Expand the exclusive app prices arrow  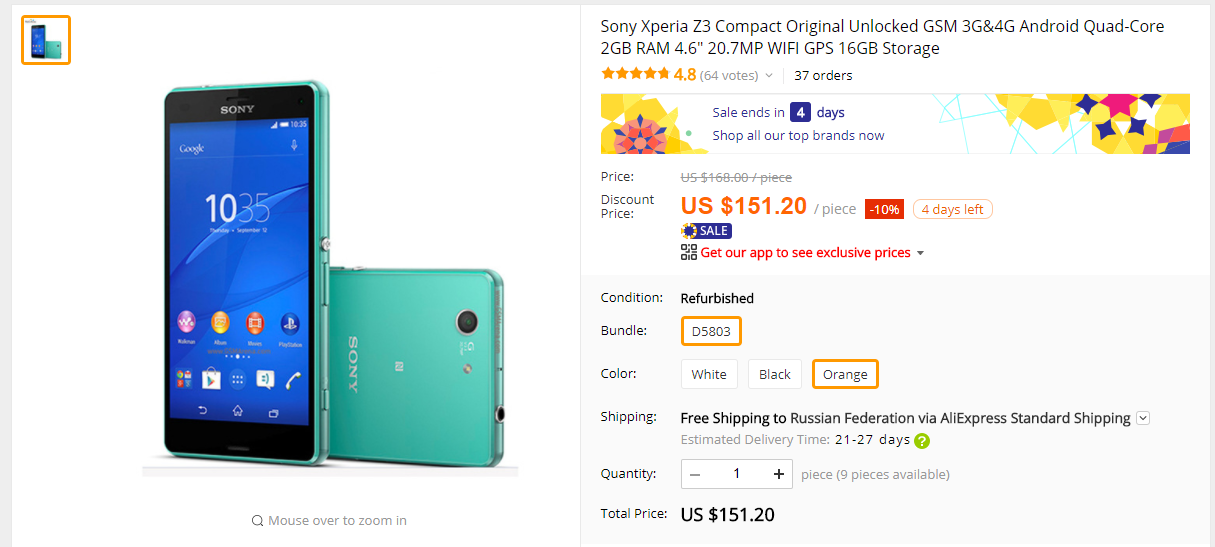920,253
